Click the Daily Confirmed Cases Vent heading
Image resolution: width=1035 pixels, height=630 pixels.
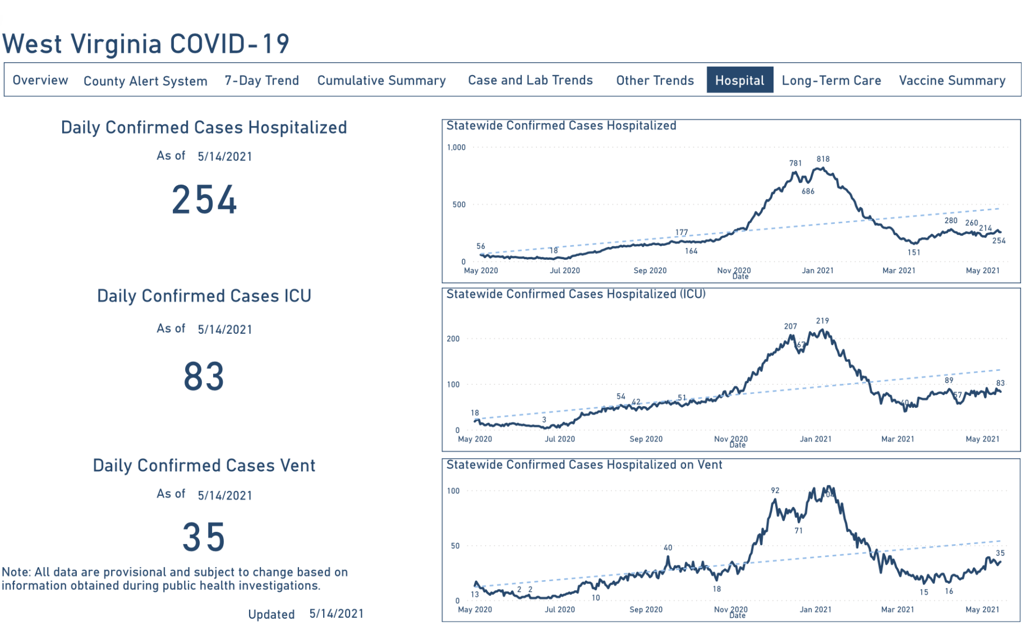coord(204,466)
